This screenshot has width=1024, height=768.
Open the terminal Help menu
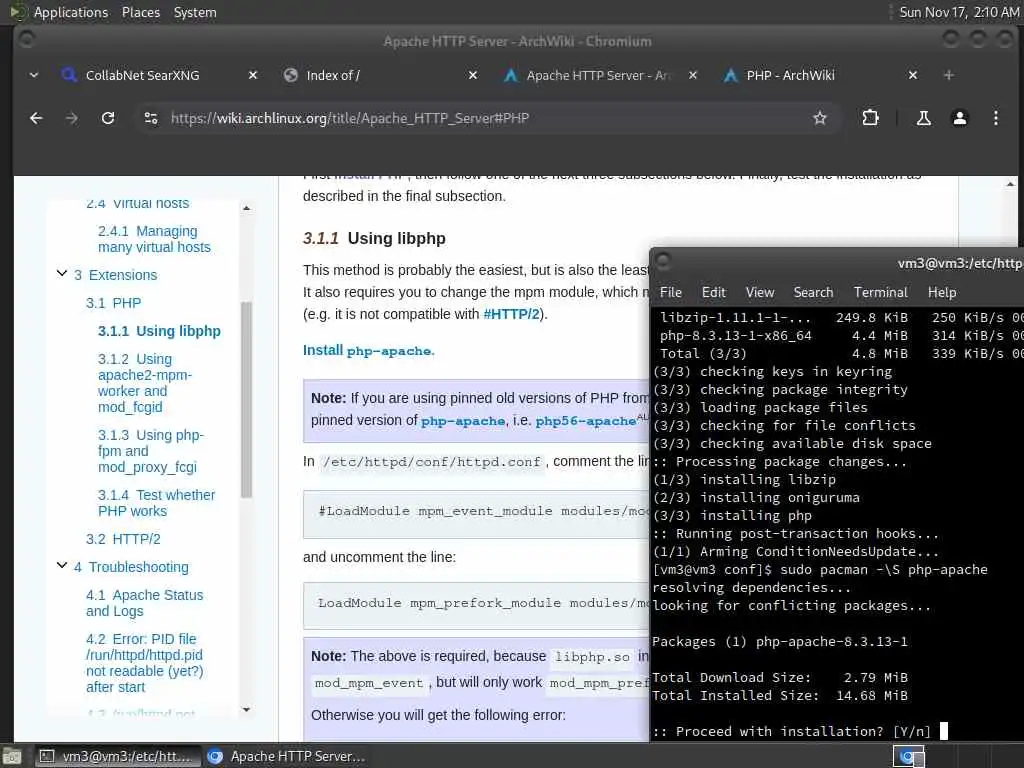tap(942, 292)
